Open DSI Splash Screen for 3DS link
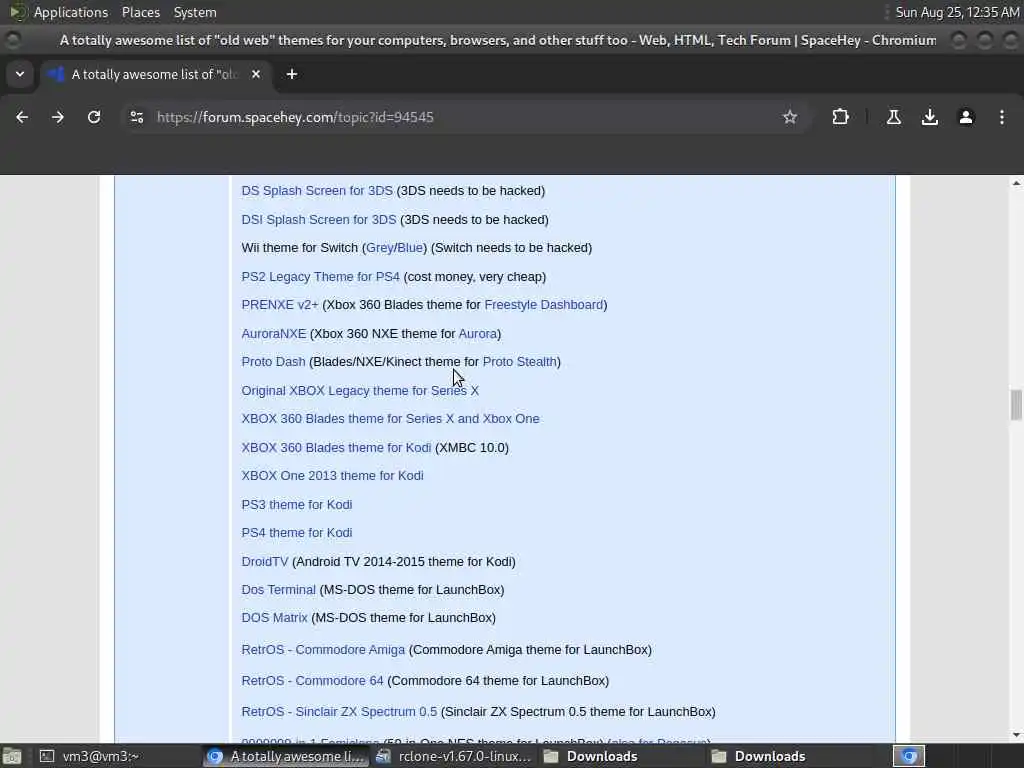Image resolution: width=1024 pixels, height=768 pixels. (319, 219)
